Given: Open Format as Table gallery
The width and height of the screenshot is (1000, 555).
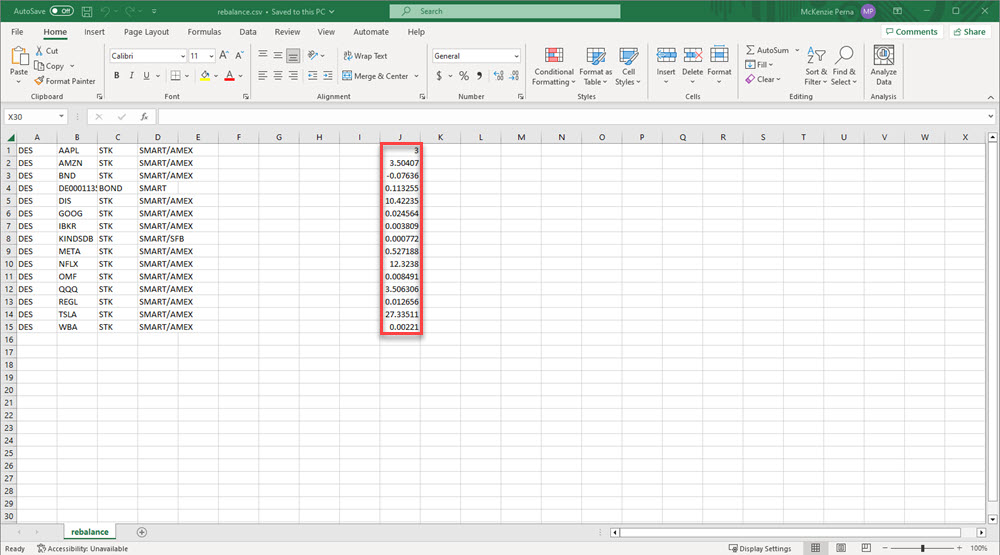Looking at the screenshot, I should click(x=596, y=66).
